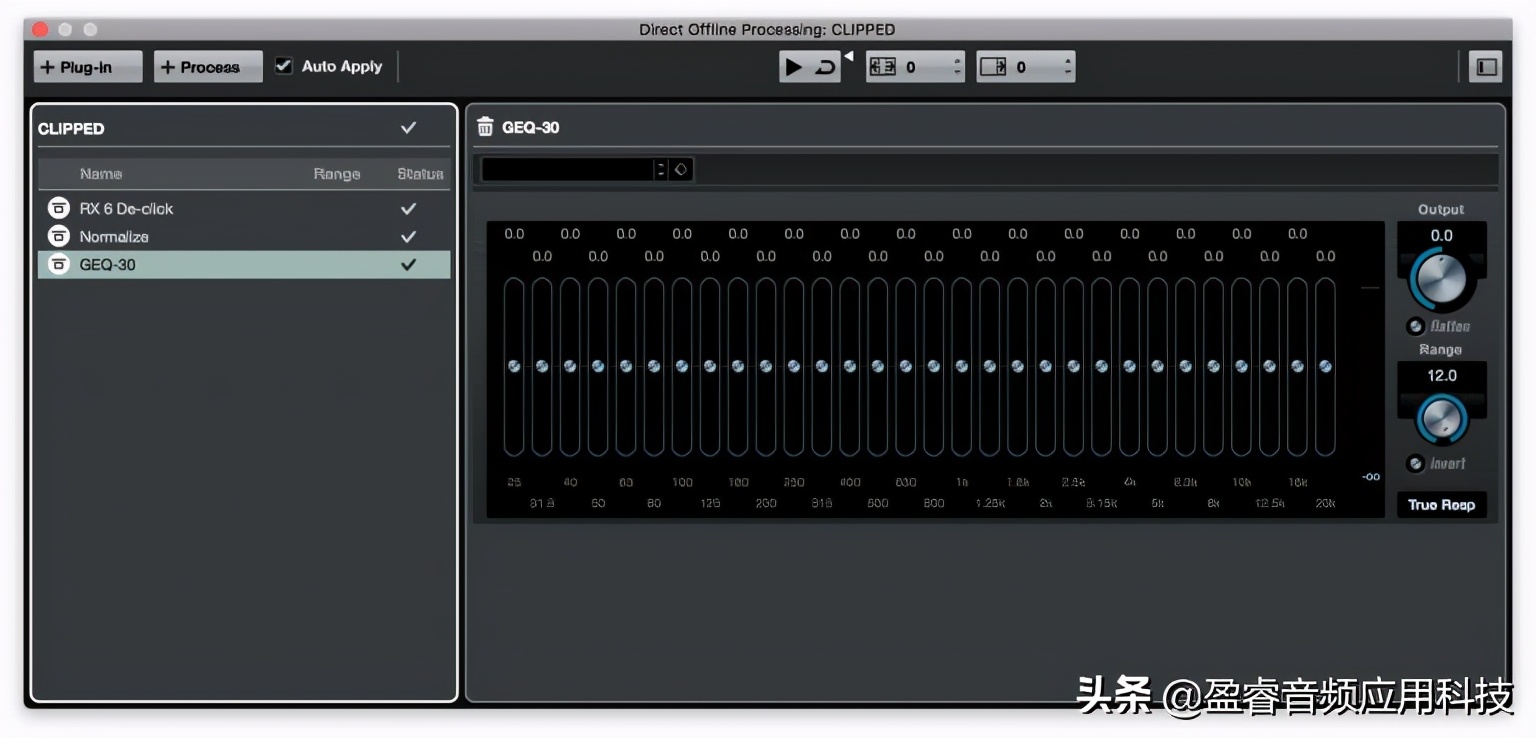1536x738 pixels.
Task: Open the GEQ-30 preset selector field
Action: 565,169
